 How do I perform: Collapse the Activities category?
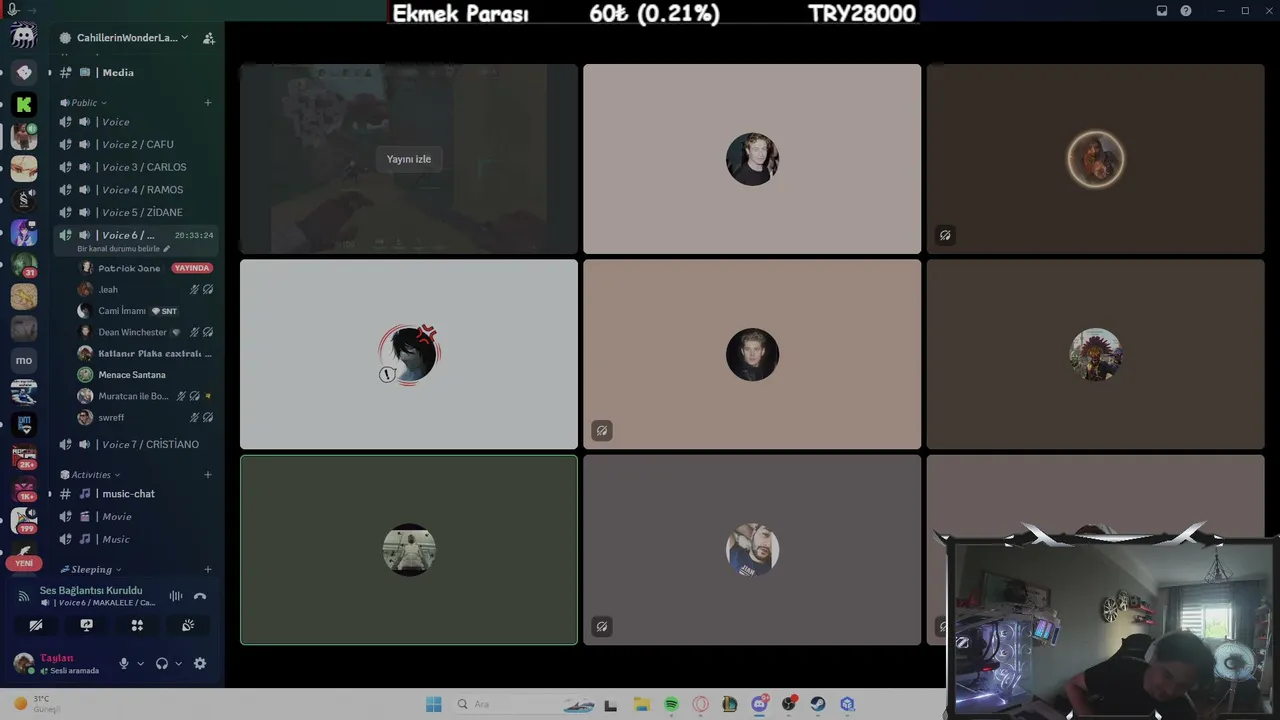tap(90, 474)
